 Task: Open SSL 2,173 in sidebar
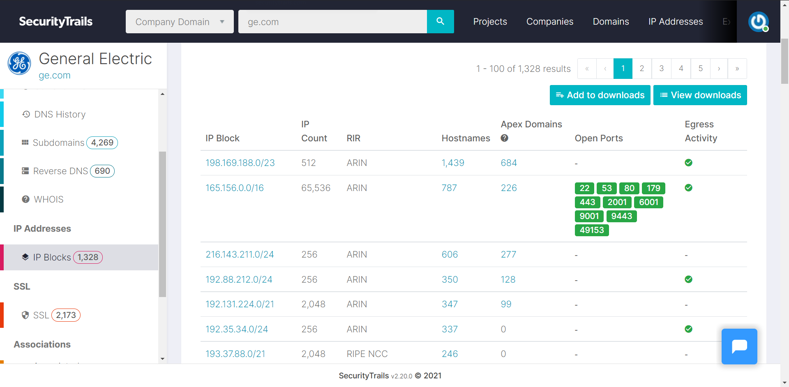click(51, 315)
